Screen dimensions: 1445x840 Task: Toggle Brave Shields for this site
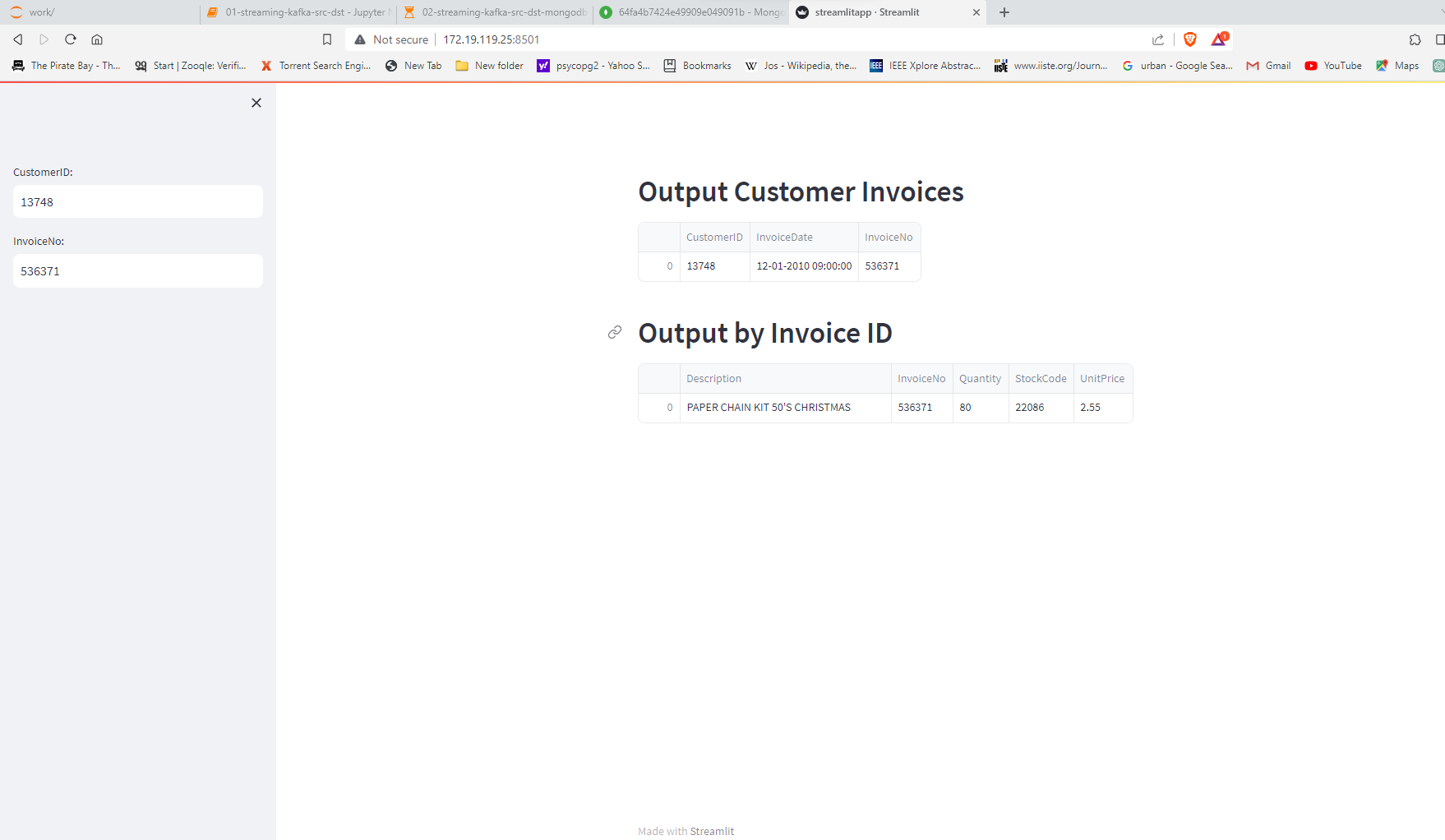[x=1189, y=39]
